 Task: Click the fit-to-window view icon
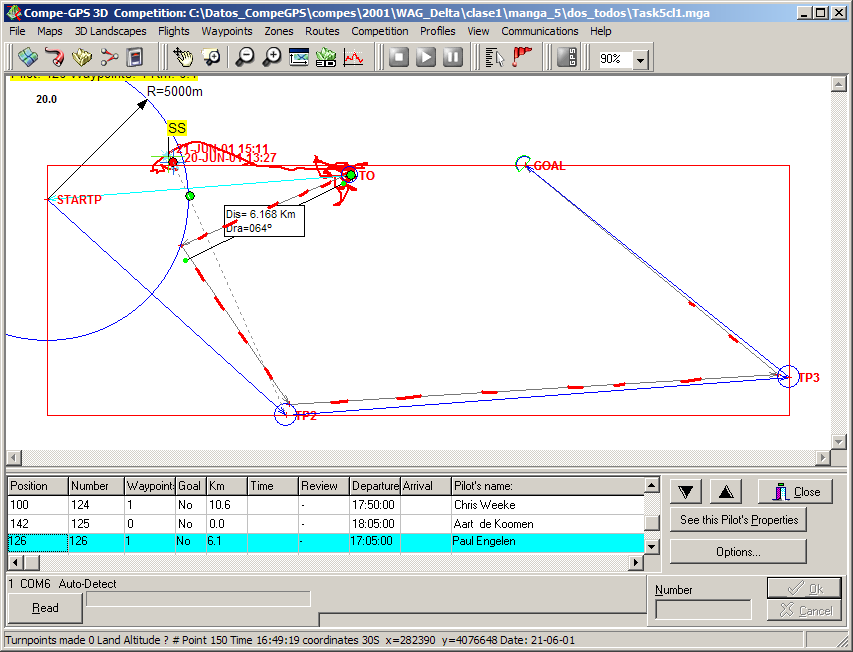tap(299, 57)
